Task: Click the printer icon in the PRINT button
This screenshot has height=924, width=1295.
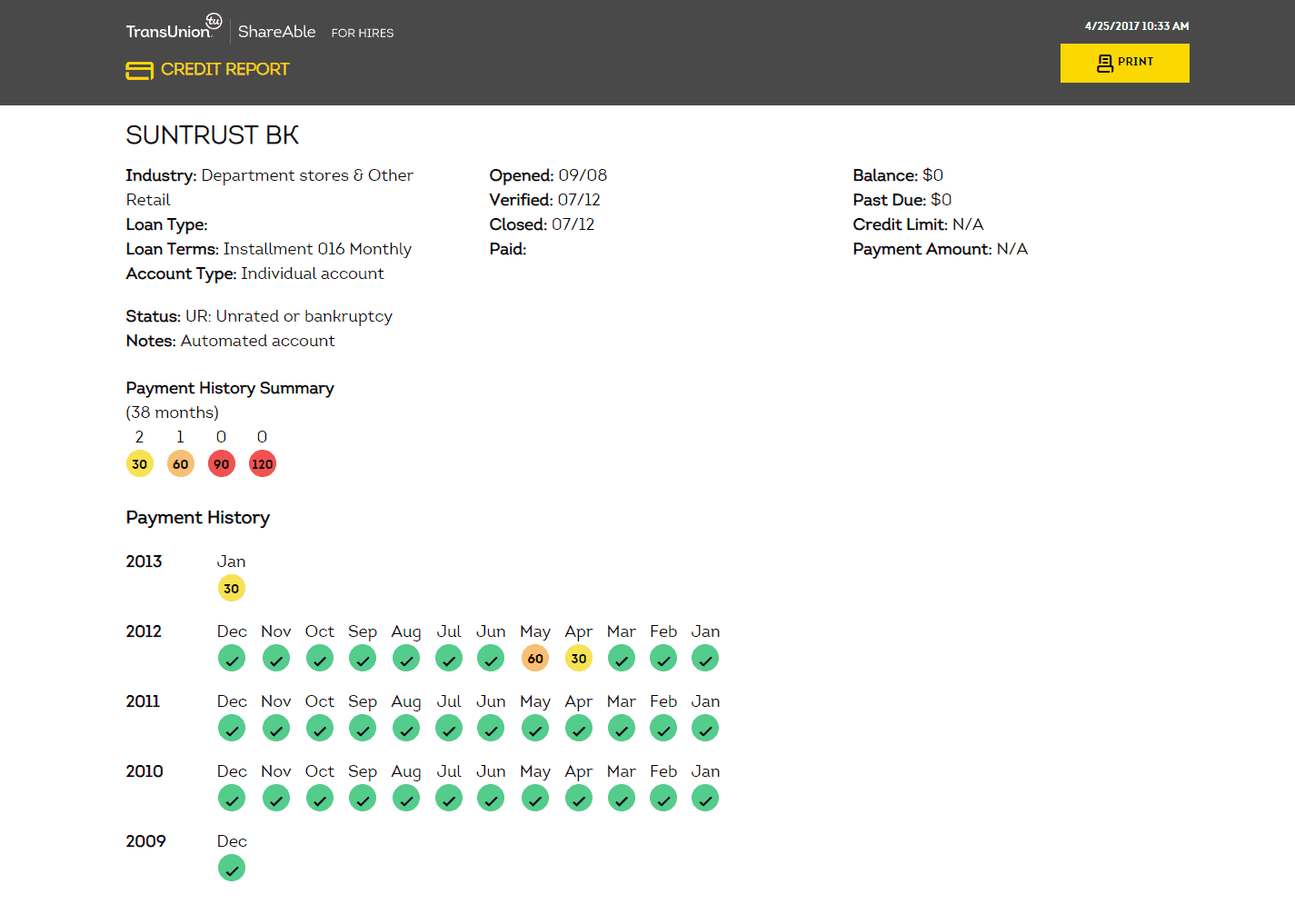Action: pos(1103,63)
